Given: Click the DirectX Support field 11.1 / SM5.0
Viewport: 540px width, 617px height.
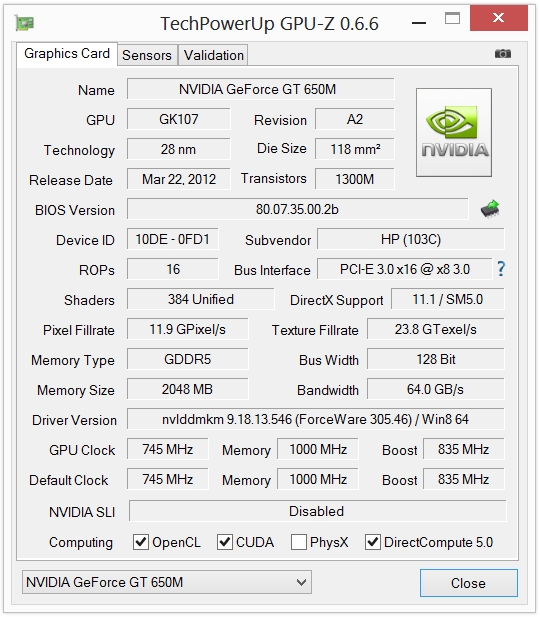Looking at the screenshot, I should [448, 299].
